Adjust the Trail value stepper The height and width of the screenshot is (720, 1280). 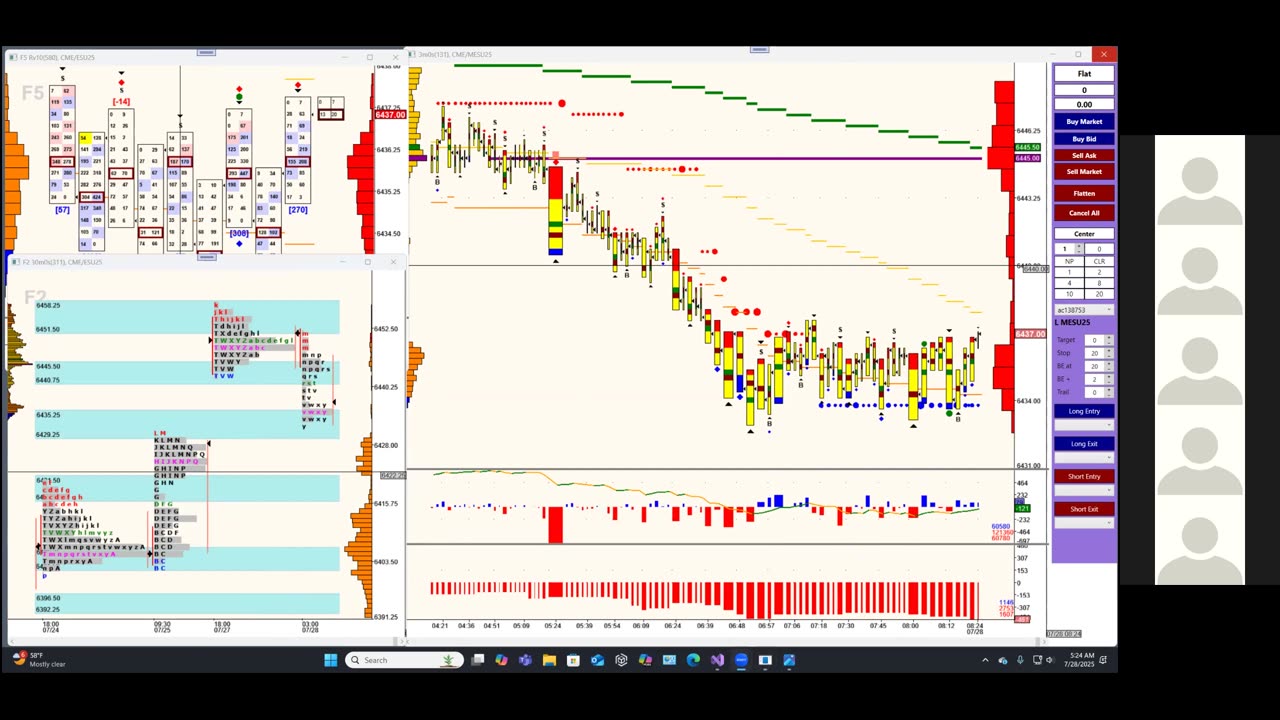[1109, 392]
